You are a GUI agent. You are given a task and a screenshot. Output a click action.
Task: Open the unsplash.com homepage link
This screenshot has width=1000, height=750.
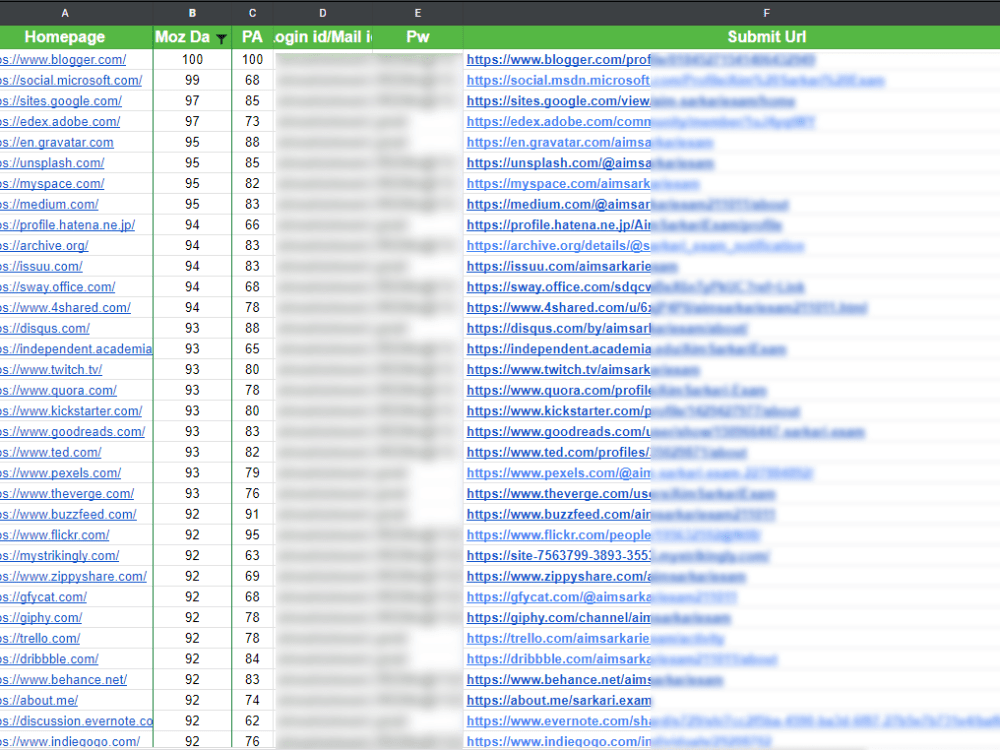pos(52,163)
